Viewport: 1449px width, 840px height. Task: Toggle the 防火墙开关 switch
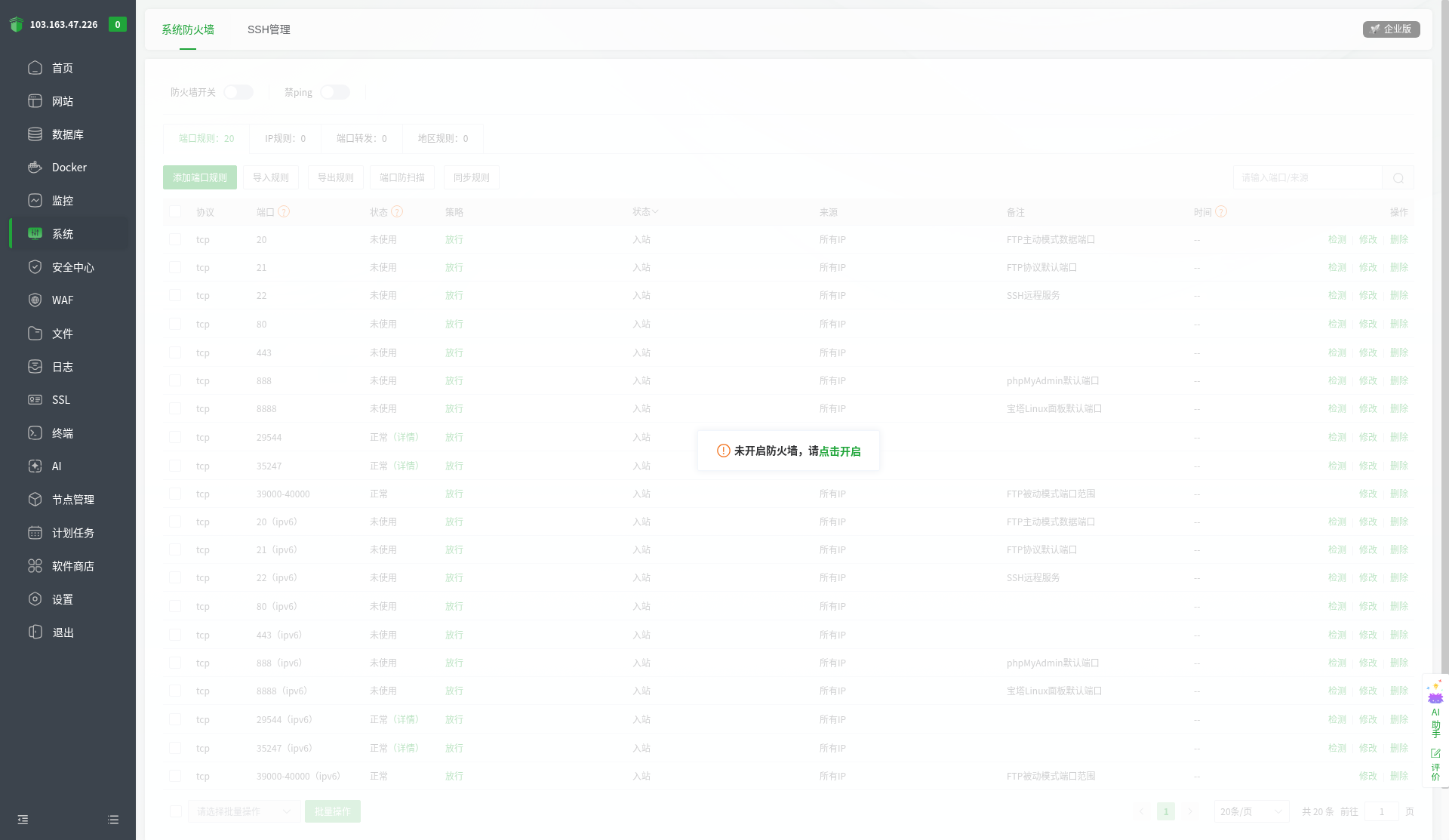[238, 92]
